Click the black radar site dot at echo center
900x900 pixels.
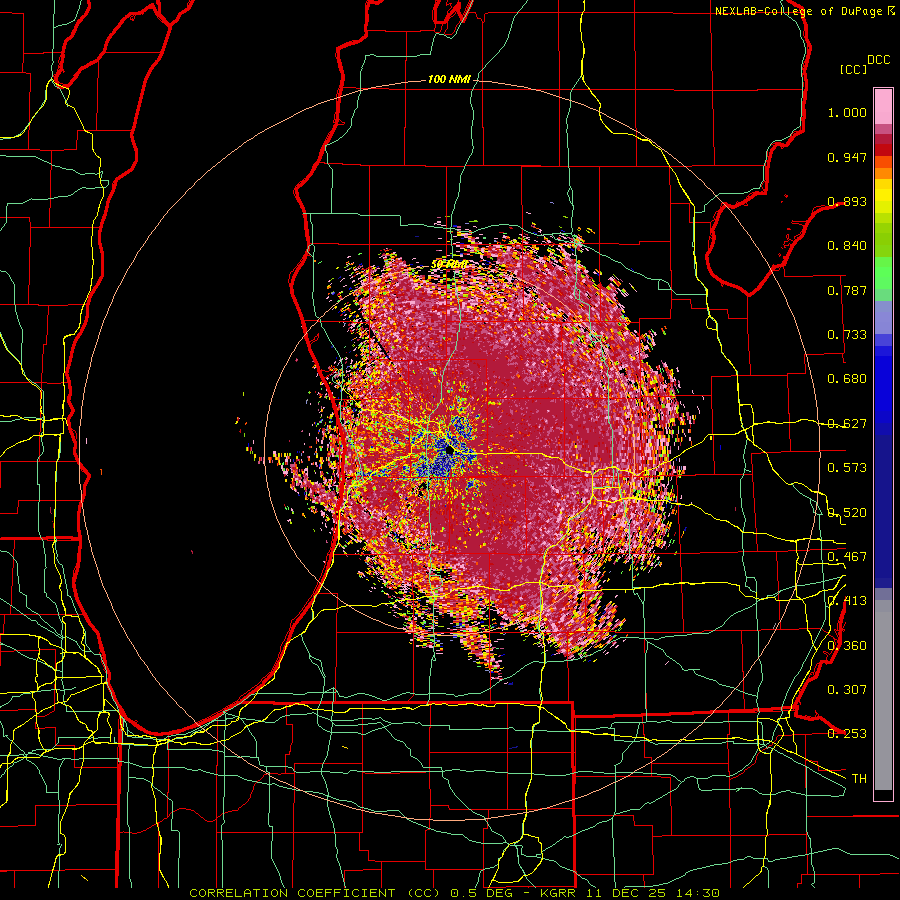click(x=449, y=451)
